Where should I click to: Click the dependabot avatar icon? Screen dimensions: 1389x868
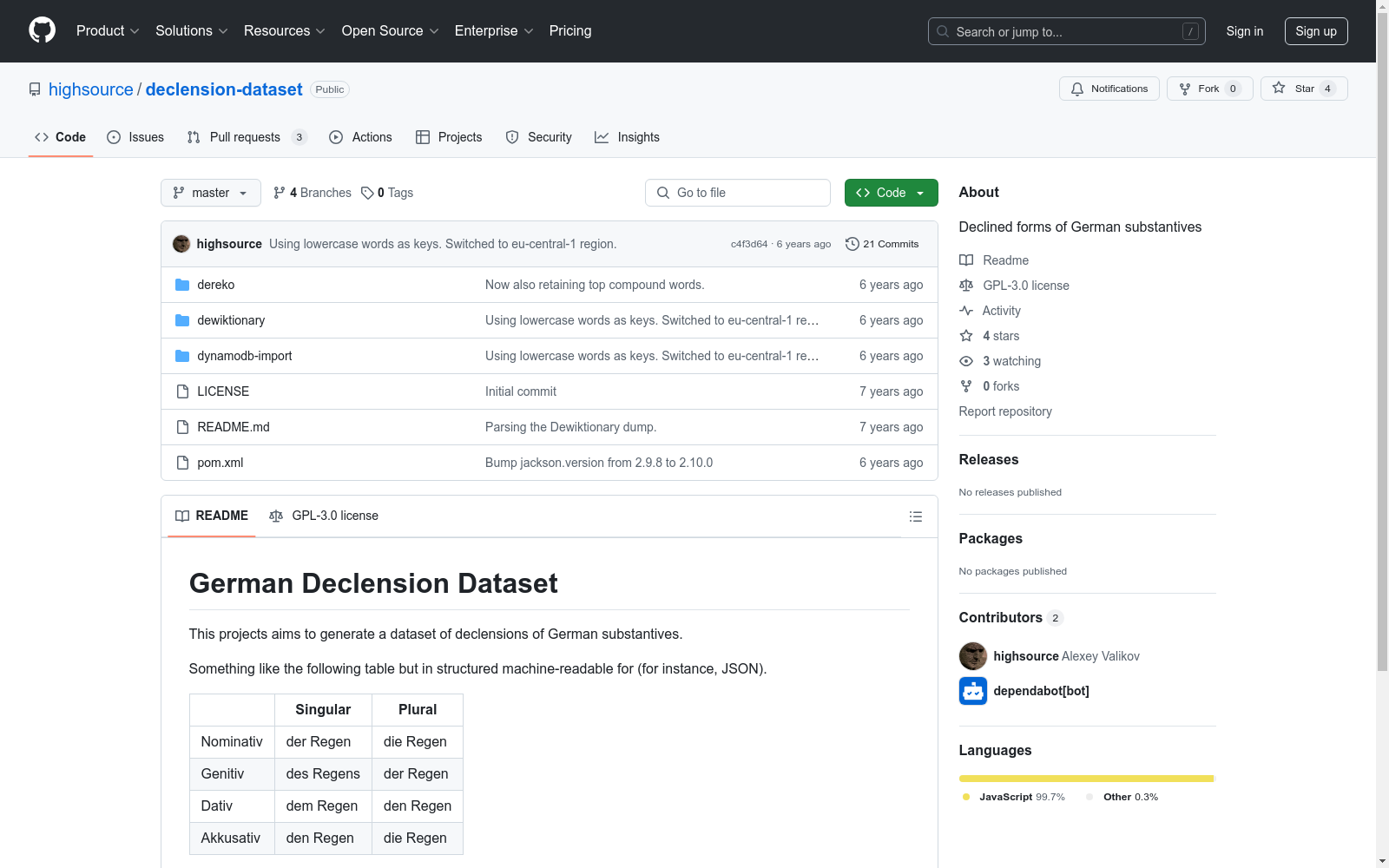[x=973, y=691]
